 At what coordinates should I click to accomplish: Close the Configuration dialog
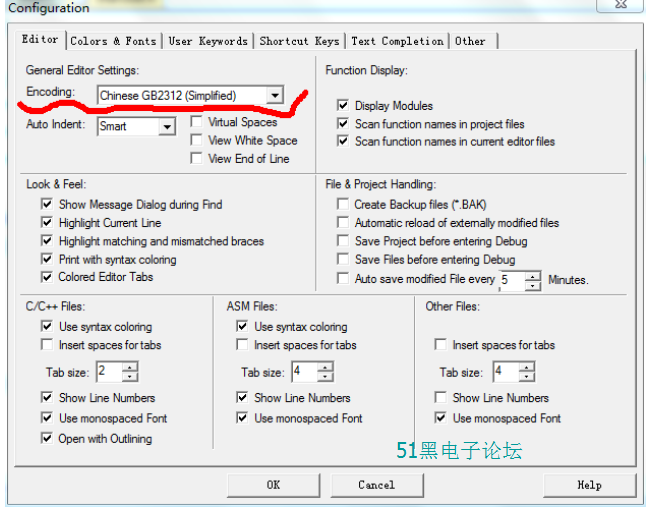[x=621, y=5]
